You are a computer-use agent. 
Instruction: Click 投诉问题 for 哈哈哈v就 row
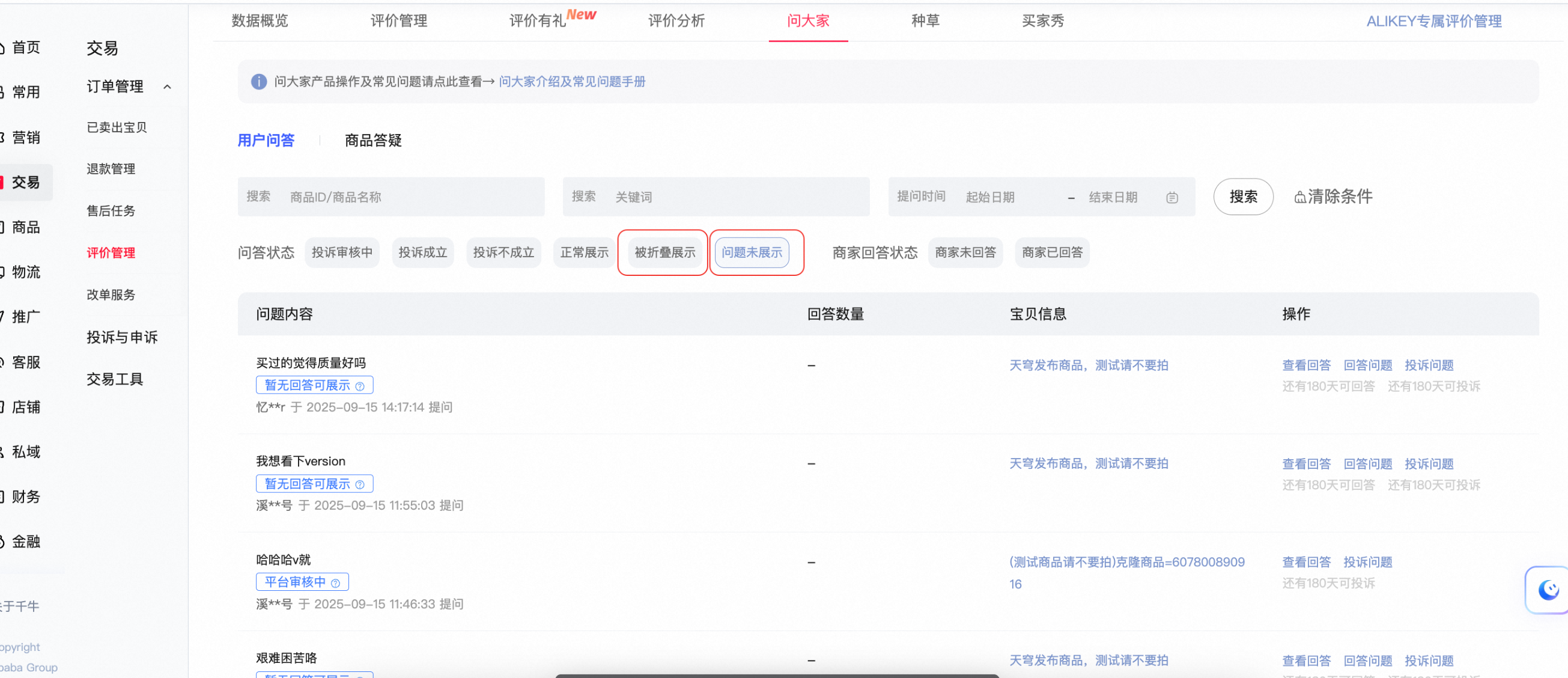click(1368, 562)
